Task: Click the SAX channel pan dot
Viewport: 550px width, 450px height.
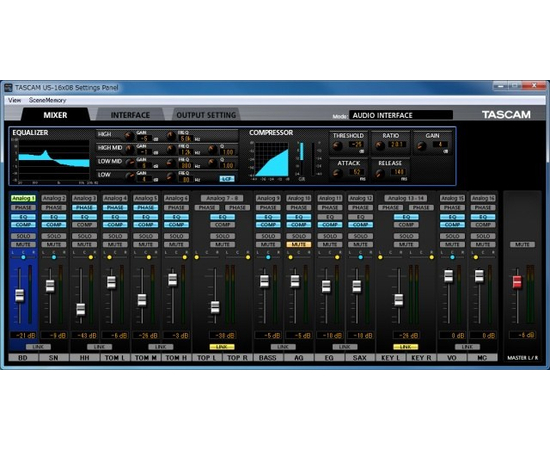Action: pyautogui.click(x=360, y=257)
